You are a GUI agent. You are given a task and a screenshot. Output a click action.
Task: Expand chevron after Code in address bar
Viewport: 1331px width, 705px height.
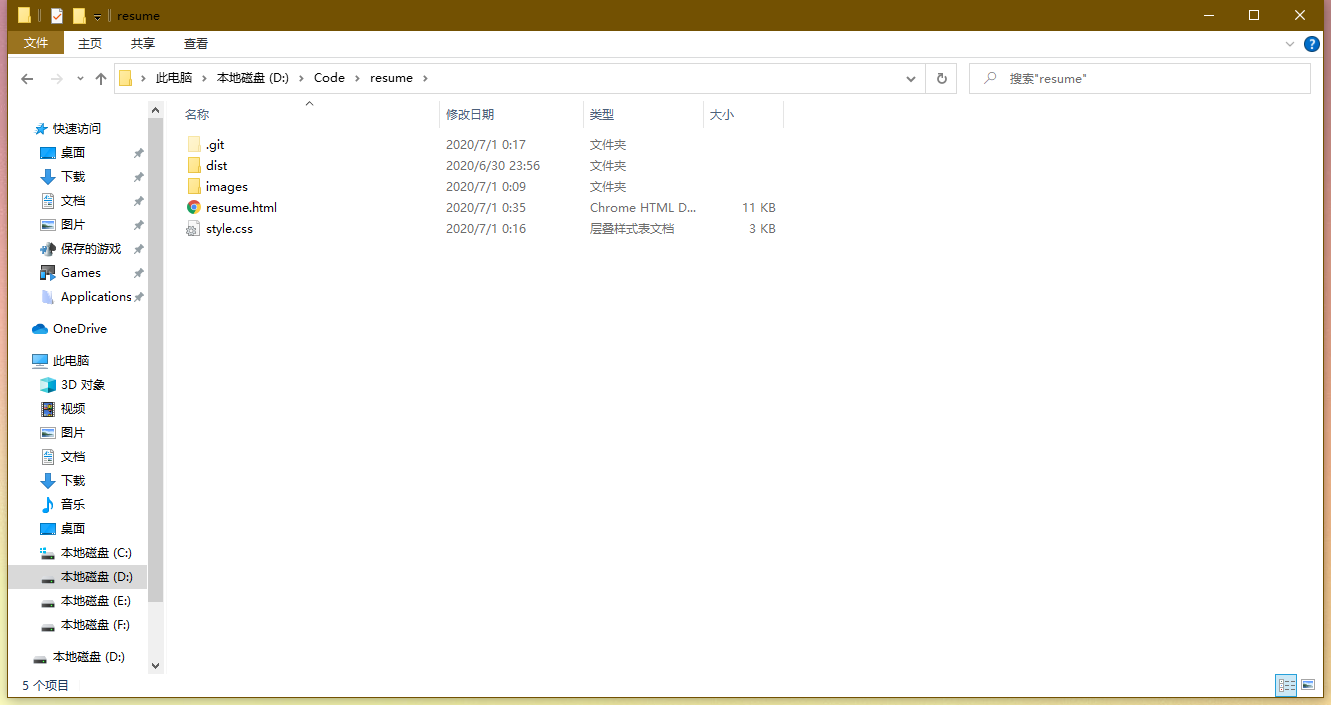click(357, 78)
